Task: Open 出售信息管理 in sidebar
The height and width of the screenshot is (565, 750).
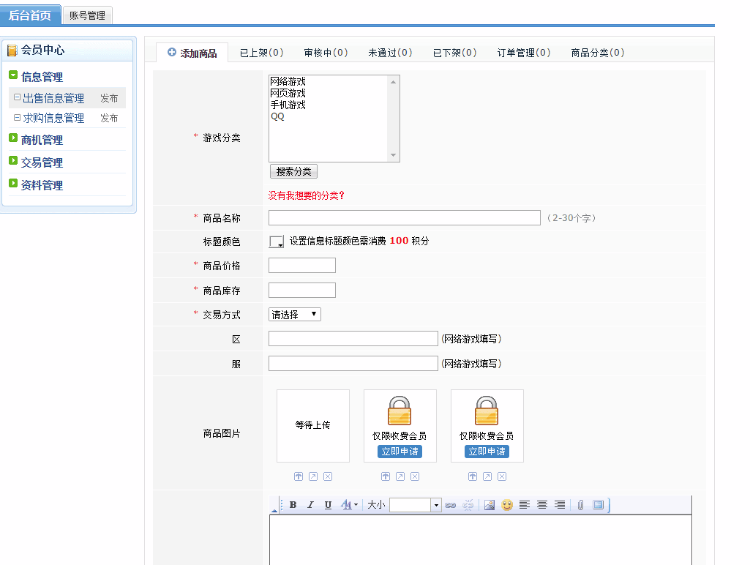Action: (x=54, y=98)
